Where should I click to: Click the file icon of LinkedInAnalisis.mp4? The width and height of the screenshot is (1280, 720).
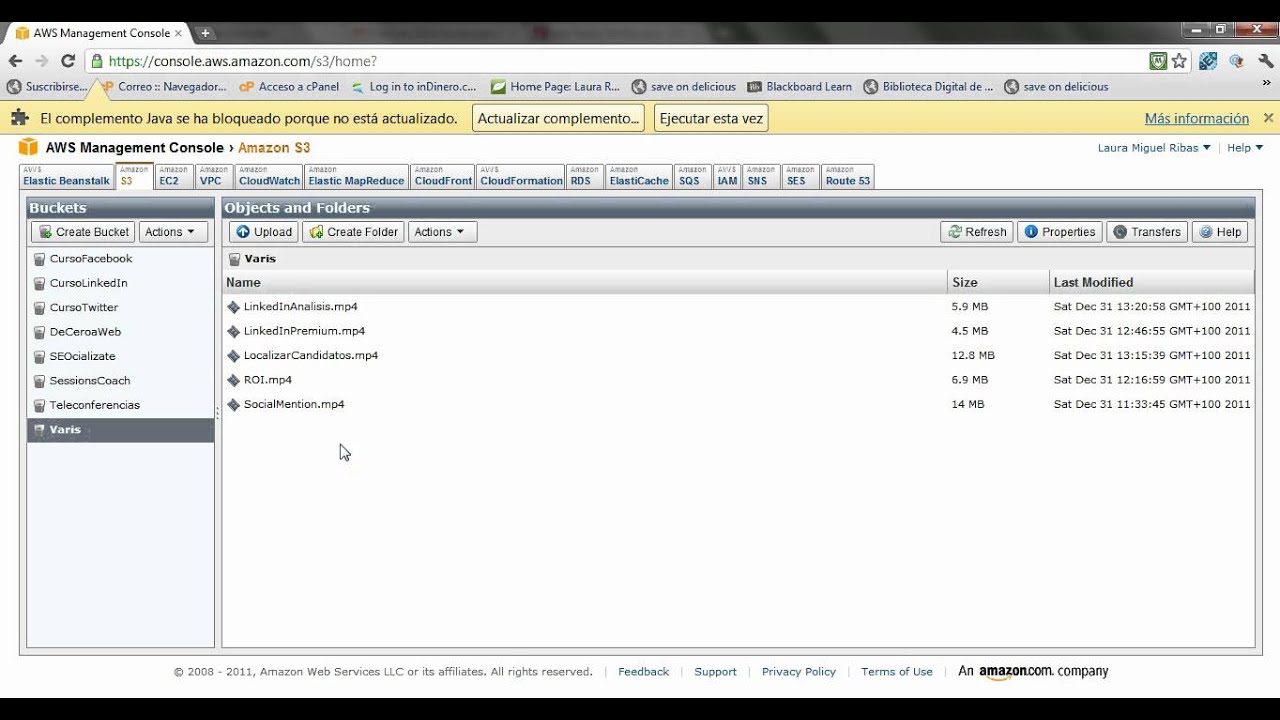[x=234, y=307]
